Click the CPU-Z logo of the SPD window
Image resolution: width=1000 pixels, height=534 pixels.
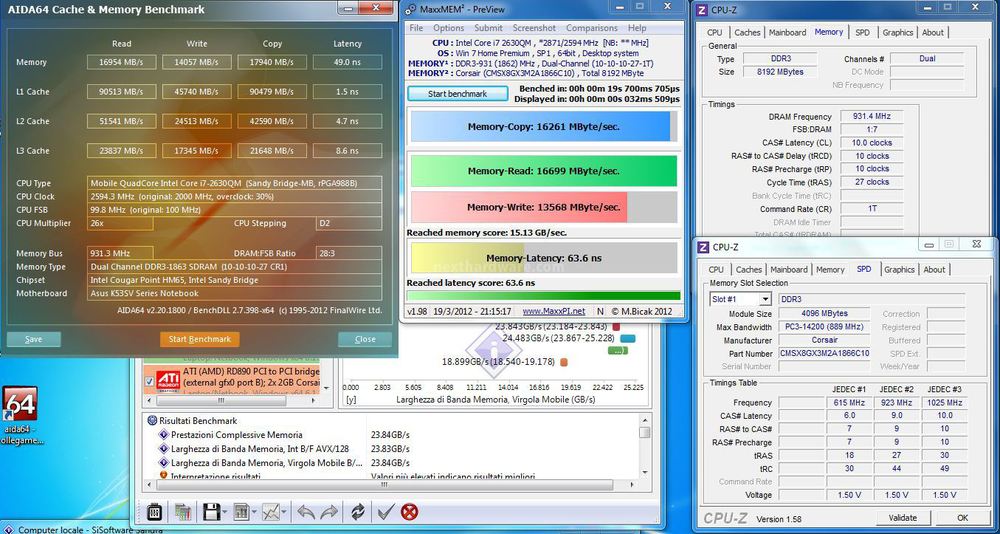pos(703,247)
